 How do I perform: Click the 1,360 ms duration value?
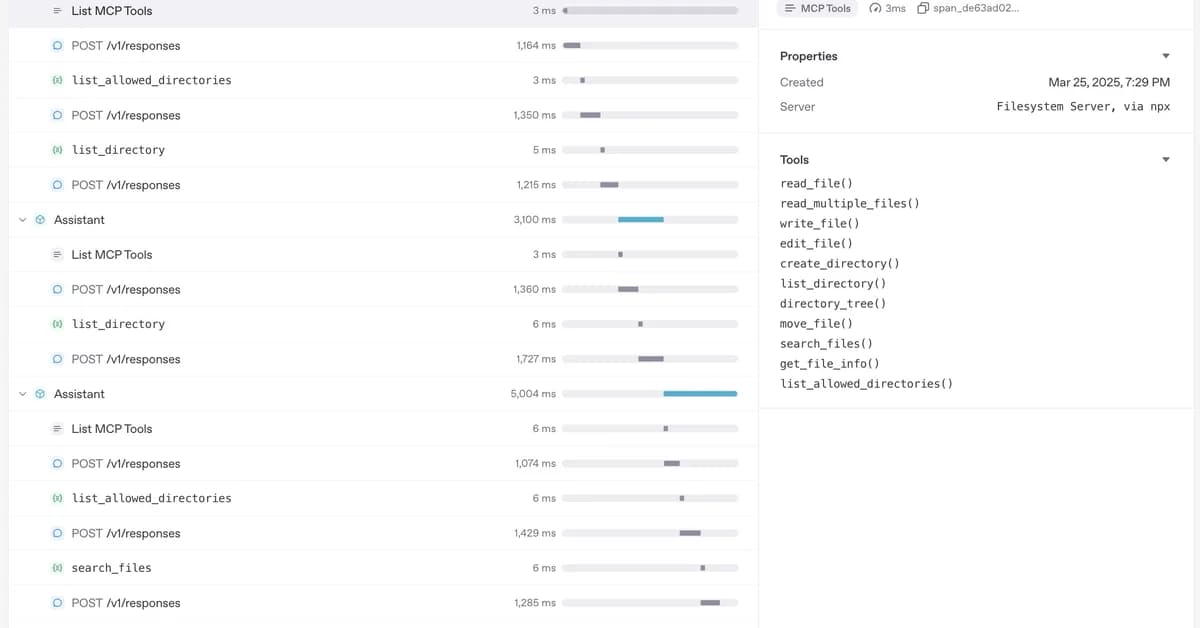(x=535, y=289)
